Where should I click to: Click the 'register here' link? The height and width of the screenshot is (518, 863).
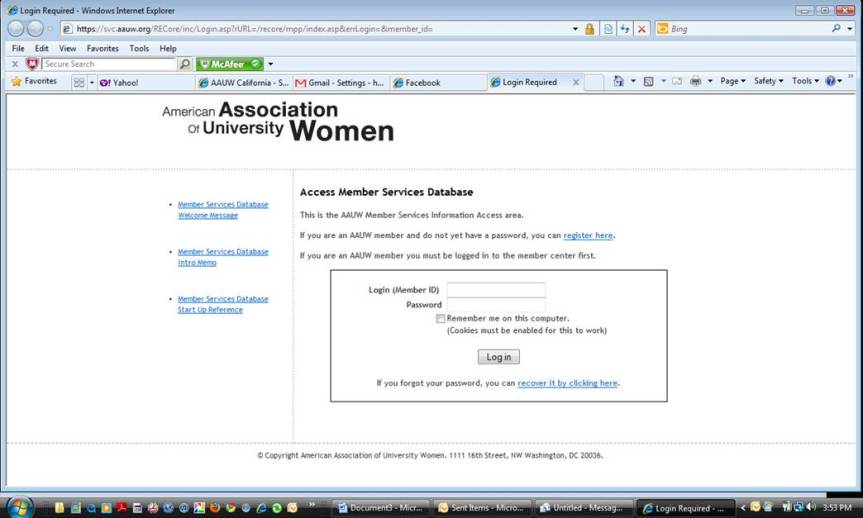[x=588, y=236]
